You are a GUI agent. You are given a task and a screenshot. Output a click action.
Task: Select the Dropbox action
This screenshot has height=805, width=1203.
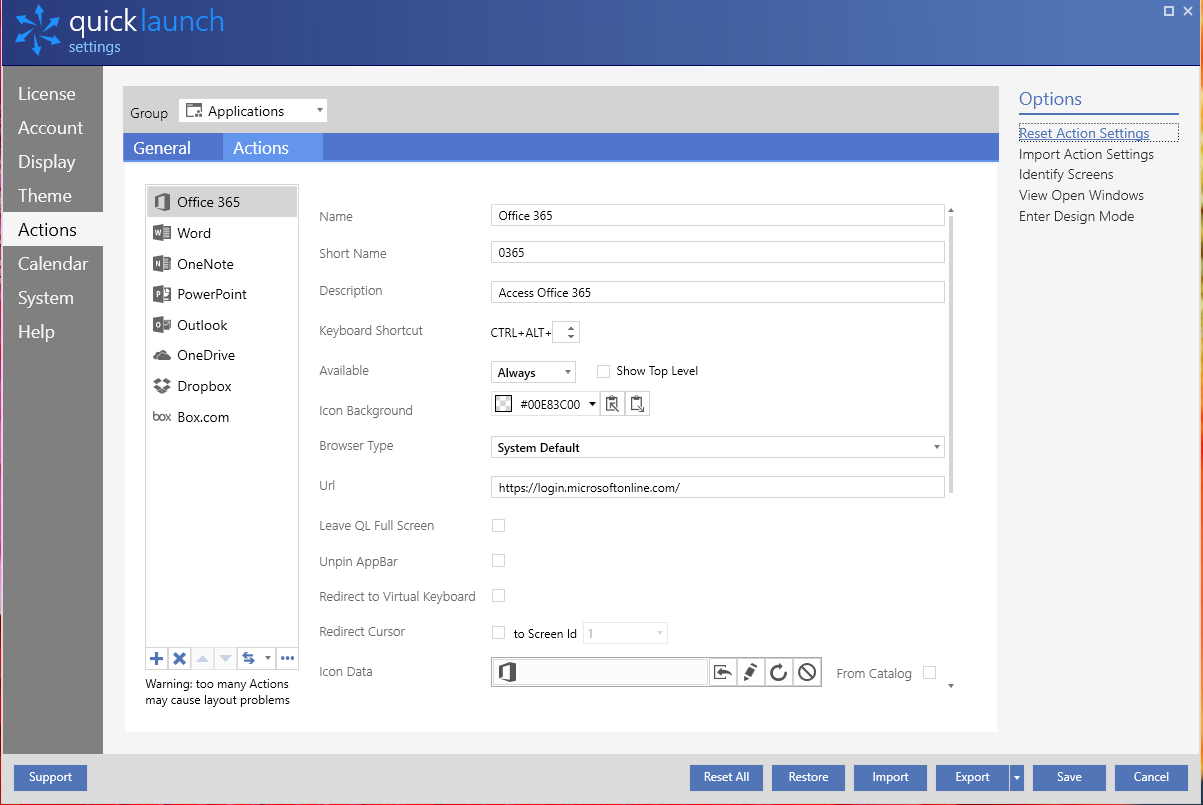click(221, 386)
